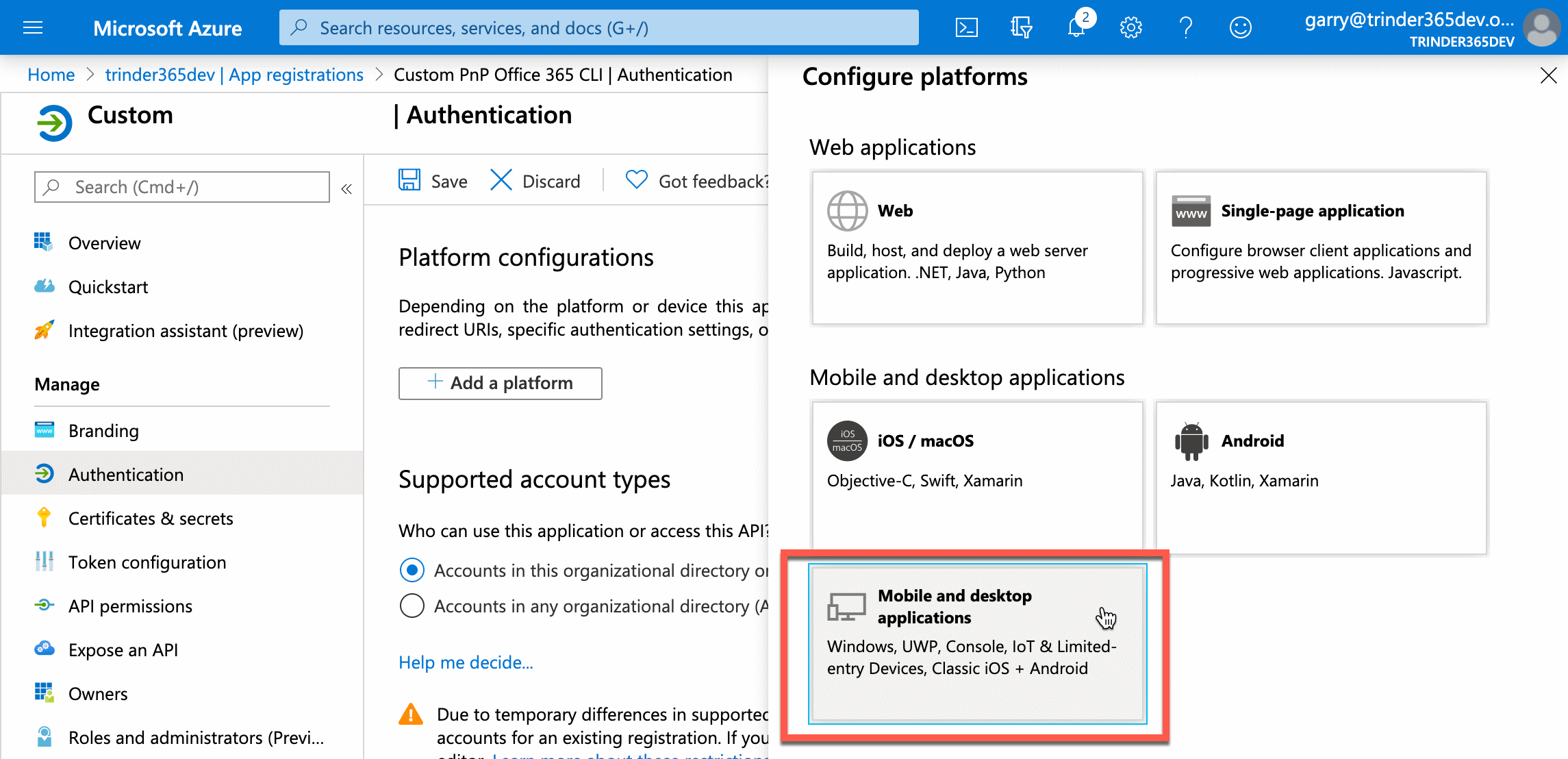The width and height of the screenshot is (1568, 759).
Task: Select Accounts in any organizational directory
Action: pyautogui.click(x=412, y=606)
